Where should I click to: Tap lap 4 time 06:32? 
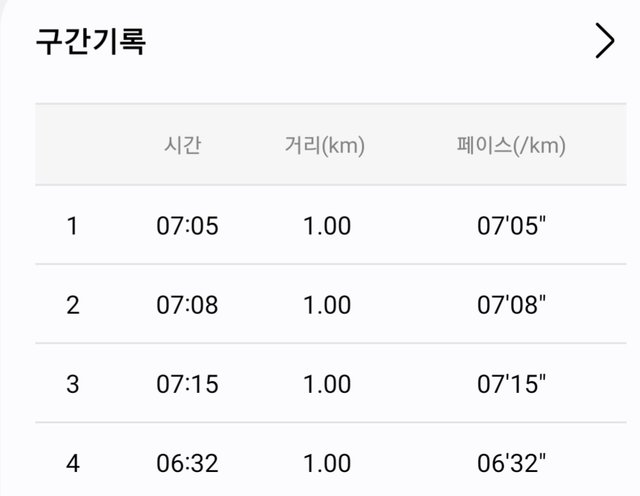click(187, 463)
